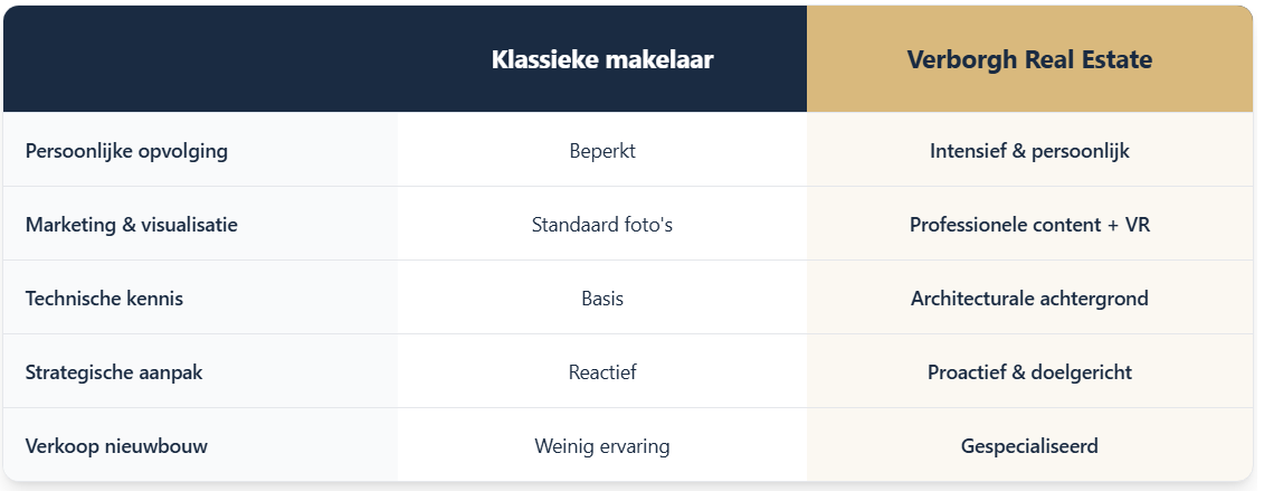The height and width of the screenshot is (491, 1264).
Task: Click the 'Basis' cell
Action: [602, 298]
